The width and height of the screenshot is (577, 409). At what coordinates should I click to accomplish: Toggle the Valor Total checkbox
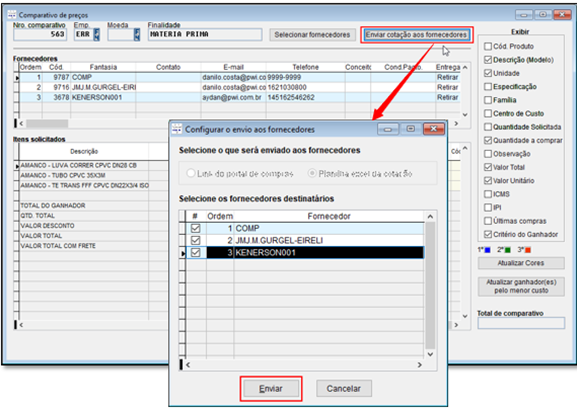488,167
